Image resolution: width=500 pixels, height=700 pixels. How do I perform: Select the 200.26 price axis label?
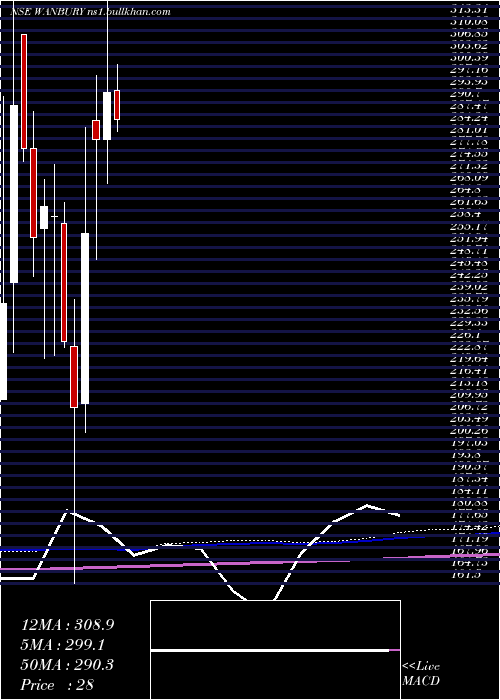pyautogui.click(x=470, y=431)
